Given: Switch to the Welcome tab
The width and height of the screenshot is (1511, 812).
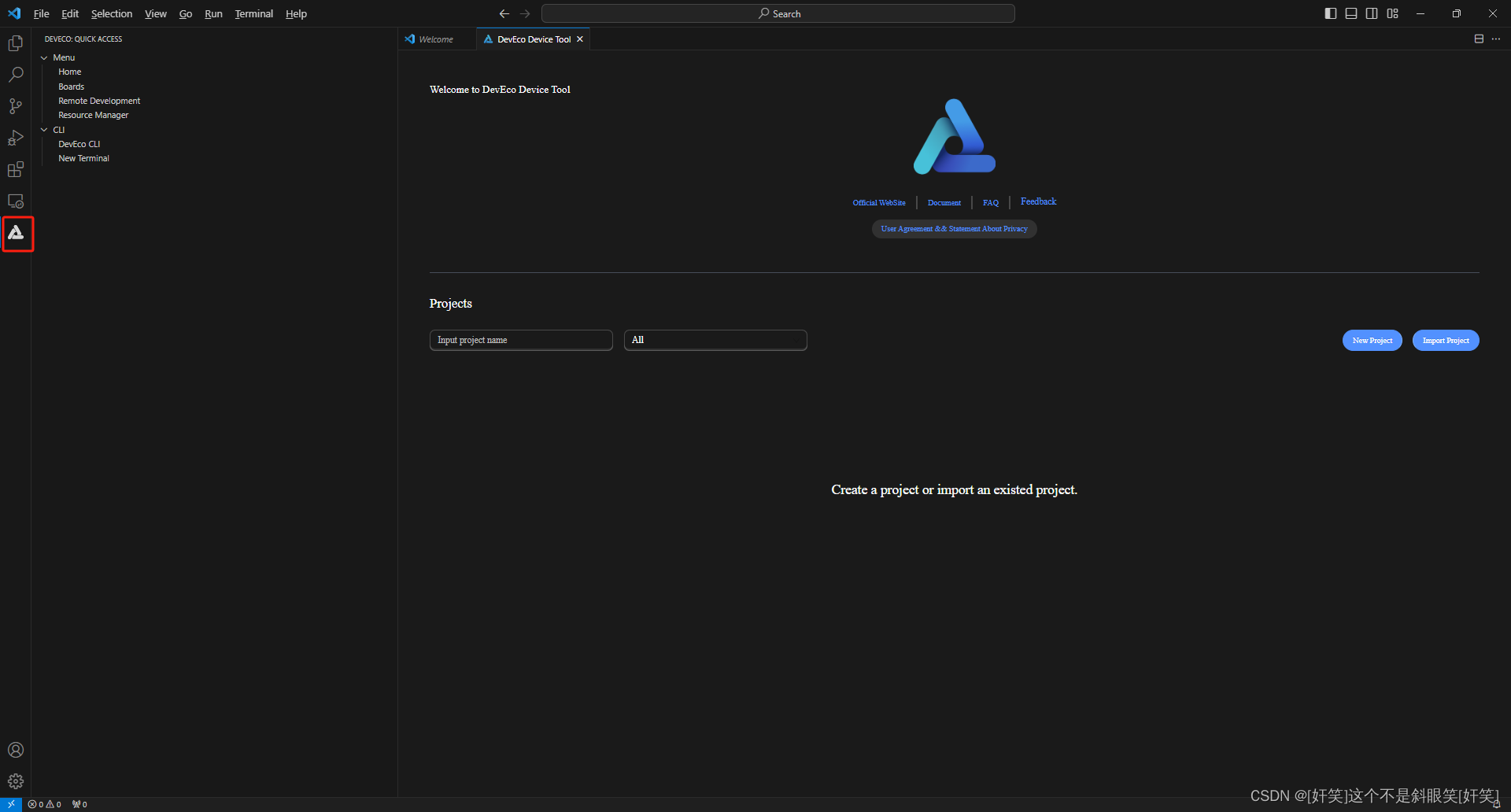Looking at the screenshot, I should pos(436,39).
